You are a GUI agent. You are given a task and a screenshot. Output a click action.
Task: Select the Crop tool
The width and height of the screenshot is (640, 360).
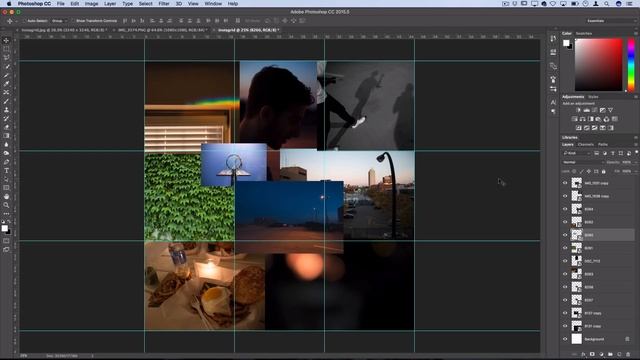pos(6,75)
